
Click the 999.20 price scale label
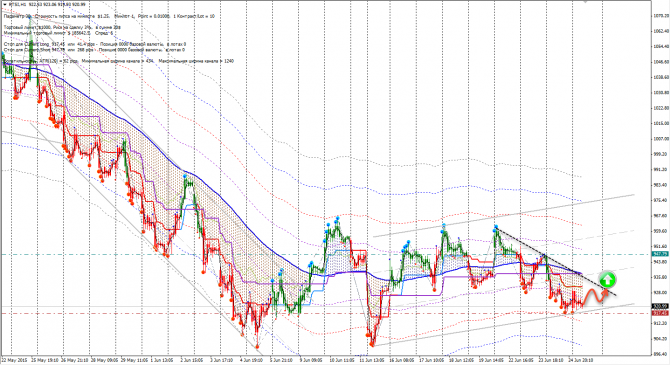pos(661,154)
